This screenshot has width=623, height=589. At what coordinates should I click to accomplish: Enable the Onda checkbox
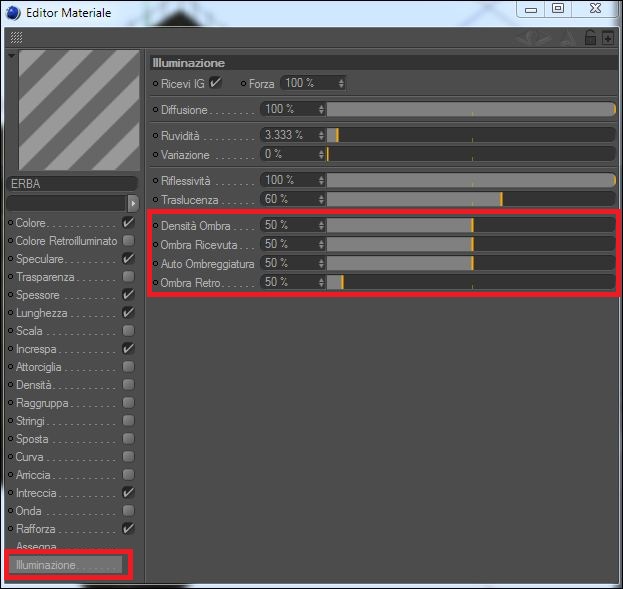(128, 510)
